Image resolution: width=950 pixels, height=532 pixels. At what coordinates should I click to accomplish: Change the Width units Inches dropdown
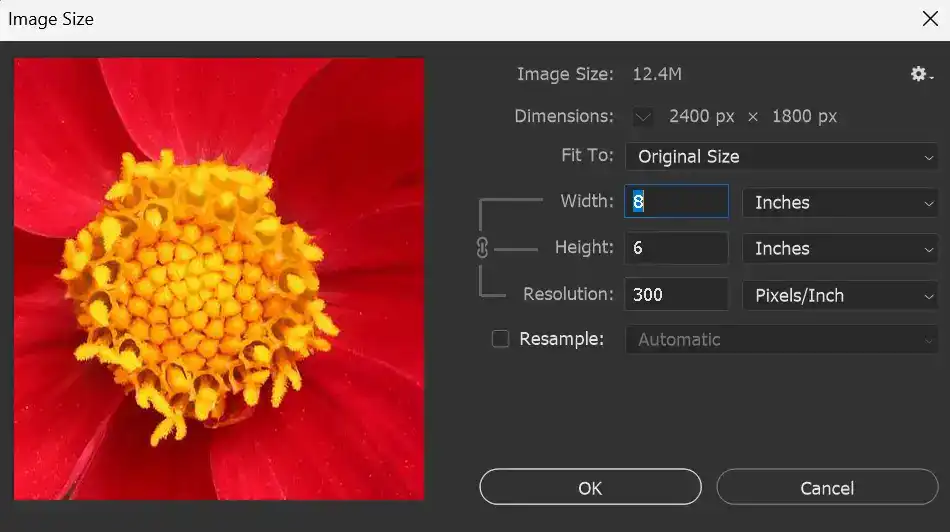coord(840,202)
